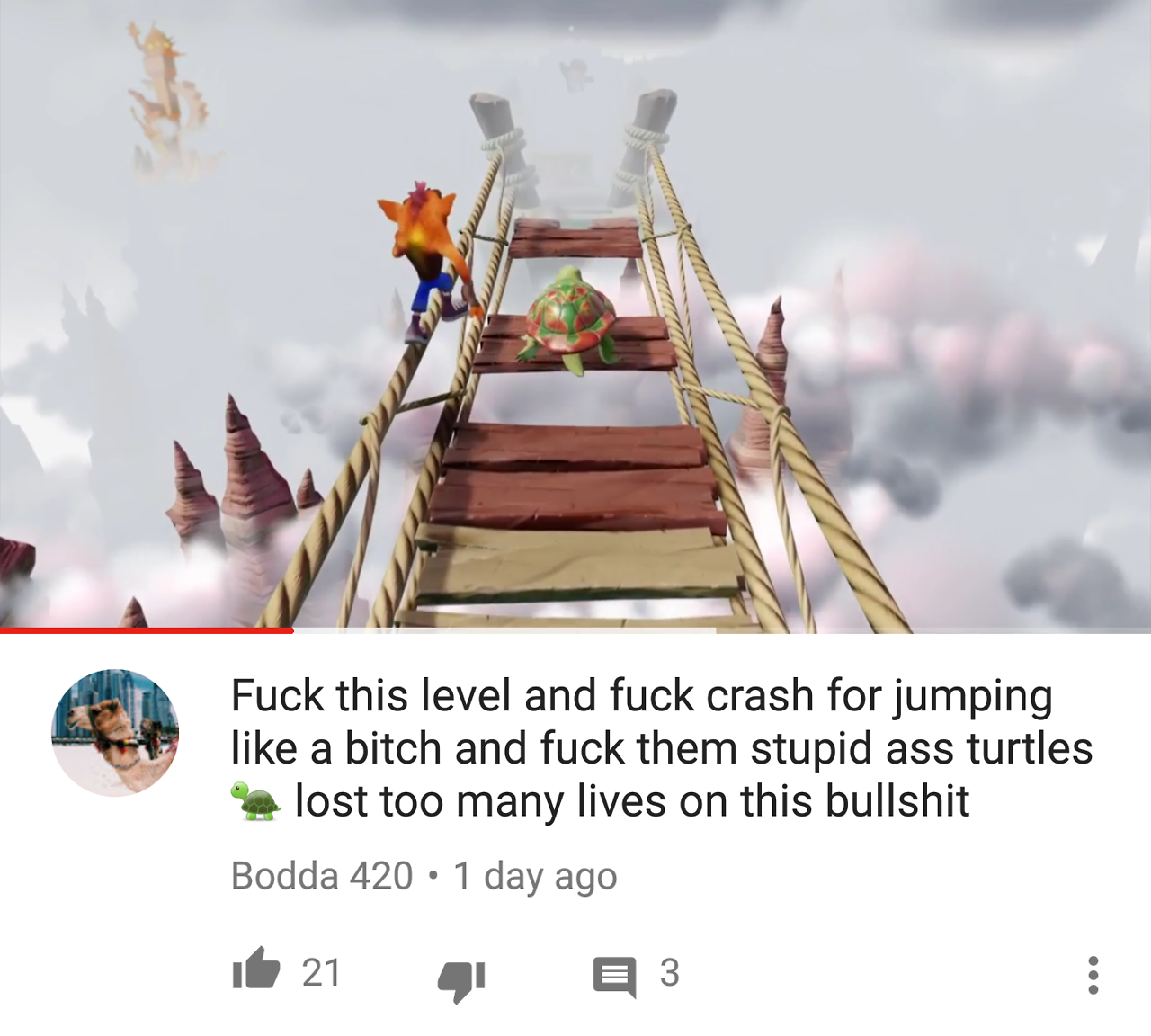Image resolution: width=1151 pixels, height=1036 pixels.
Task: Open replies via the comment bubble icon
Action: point(614,976)
